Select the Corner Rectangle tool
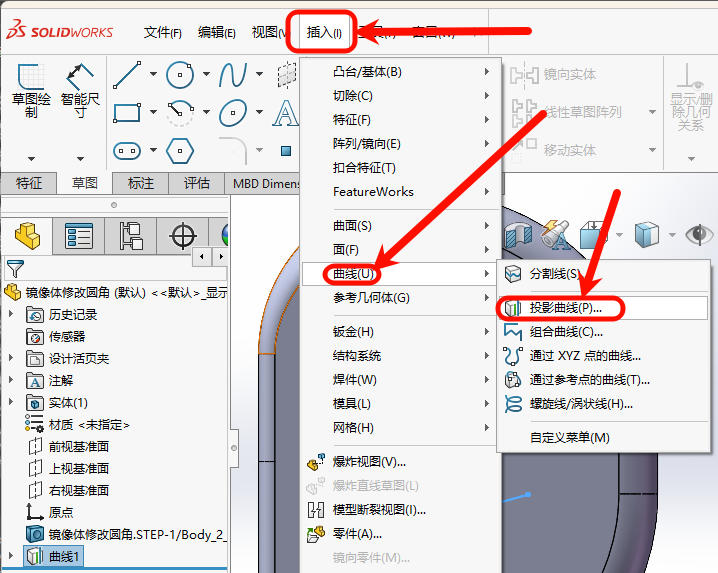The height and width of the screenshot is (573, 718). (127, 112)
